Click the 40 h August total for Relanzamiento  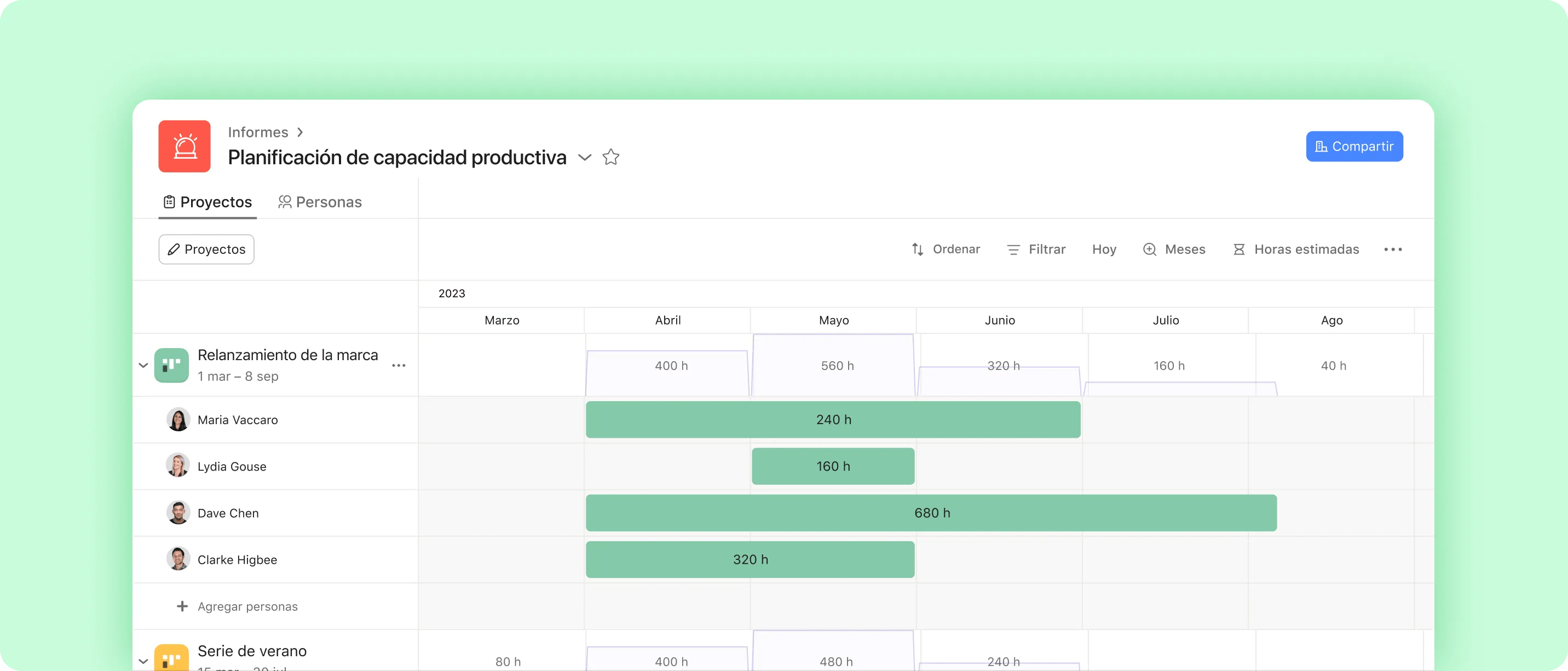pos(1334,366)
